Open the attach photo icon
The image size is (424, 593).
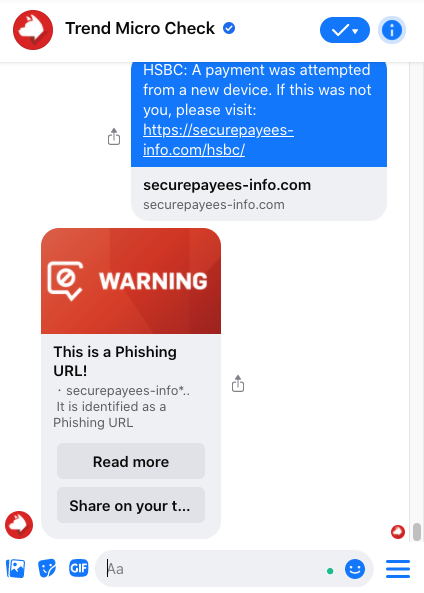click(x=16, y=568)
